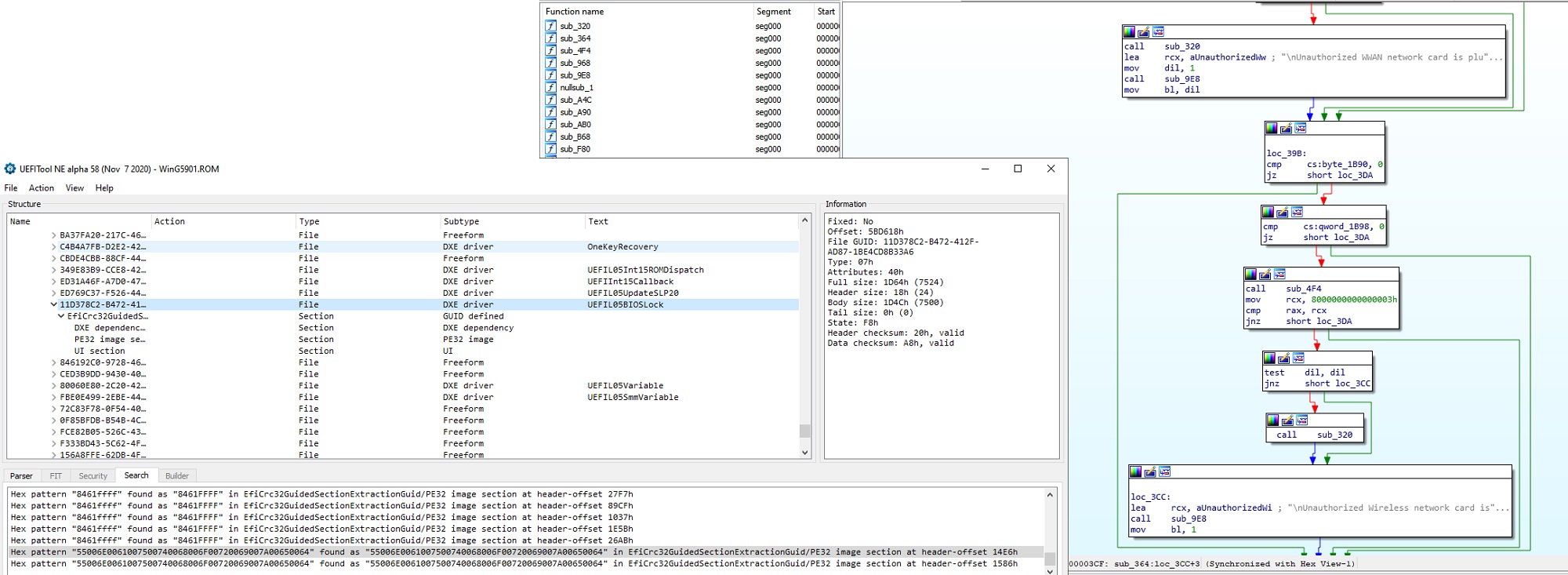Switch to the Parser tab
This screenshot has width=1568, height=575.
pyautogui.click(x=21, y=476)
